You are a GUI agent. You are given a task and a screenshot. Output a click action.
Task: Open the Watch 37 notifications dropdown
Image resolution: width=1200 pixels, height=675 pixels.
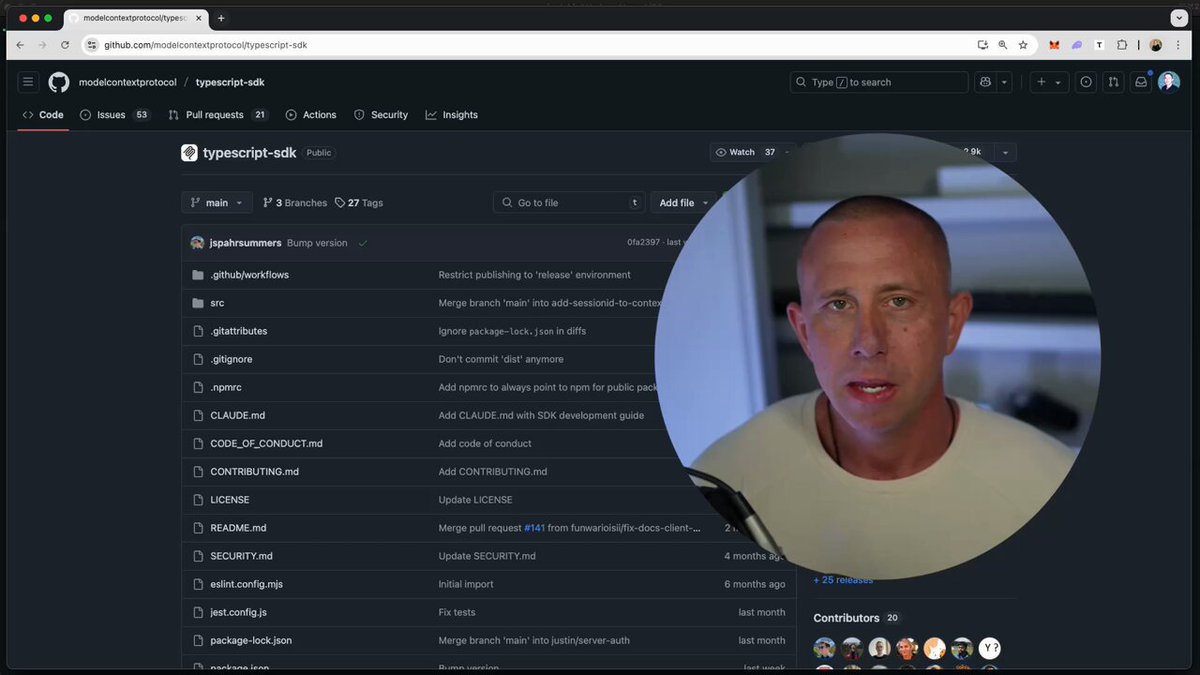746,152
